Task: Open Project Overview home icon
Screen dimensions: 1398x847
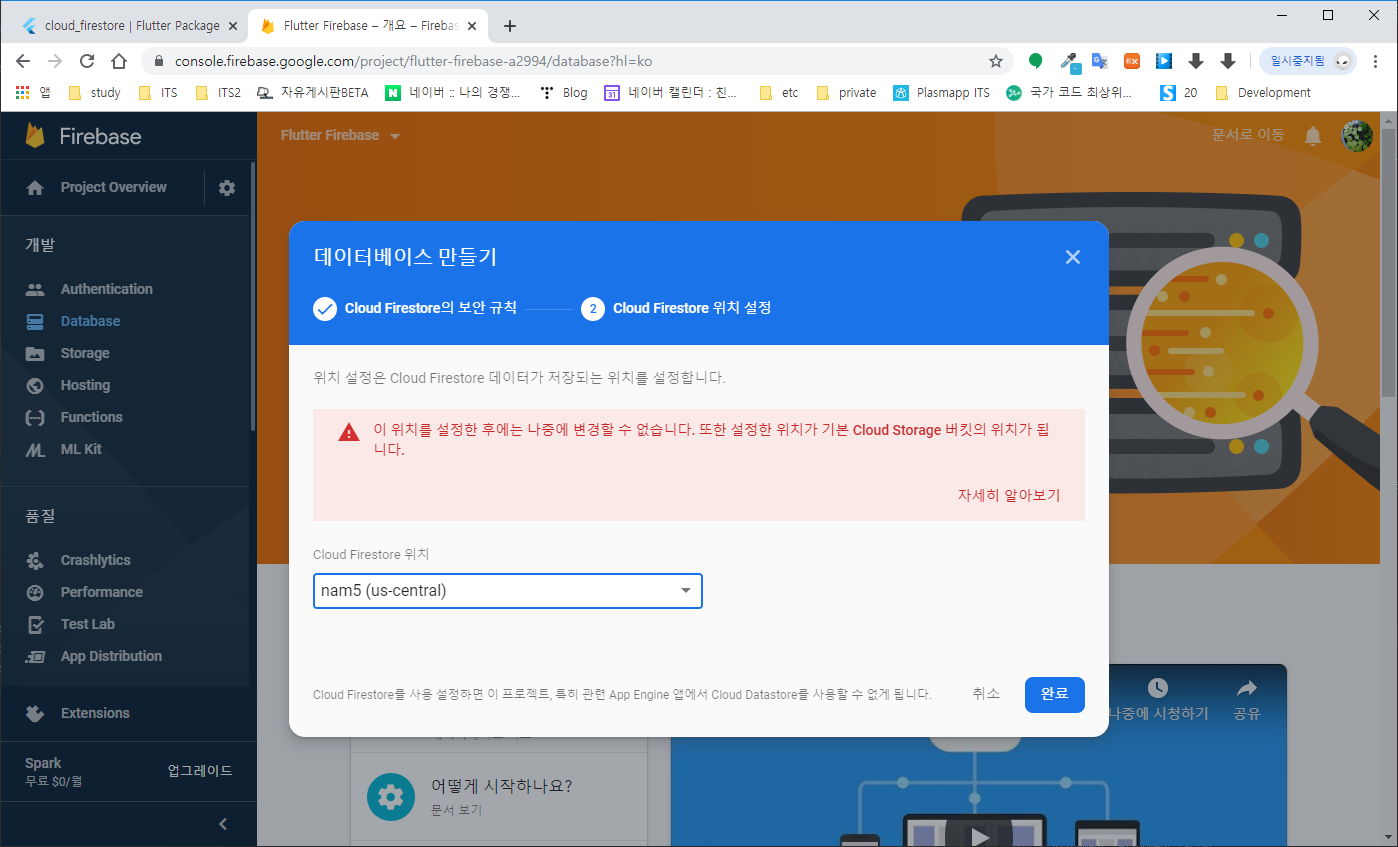Action: [x=35, y=187]
